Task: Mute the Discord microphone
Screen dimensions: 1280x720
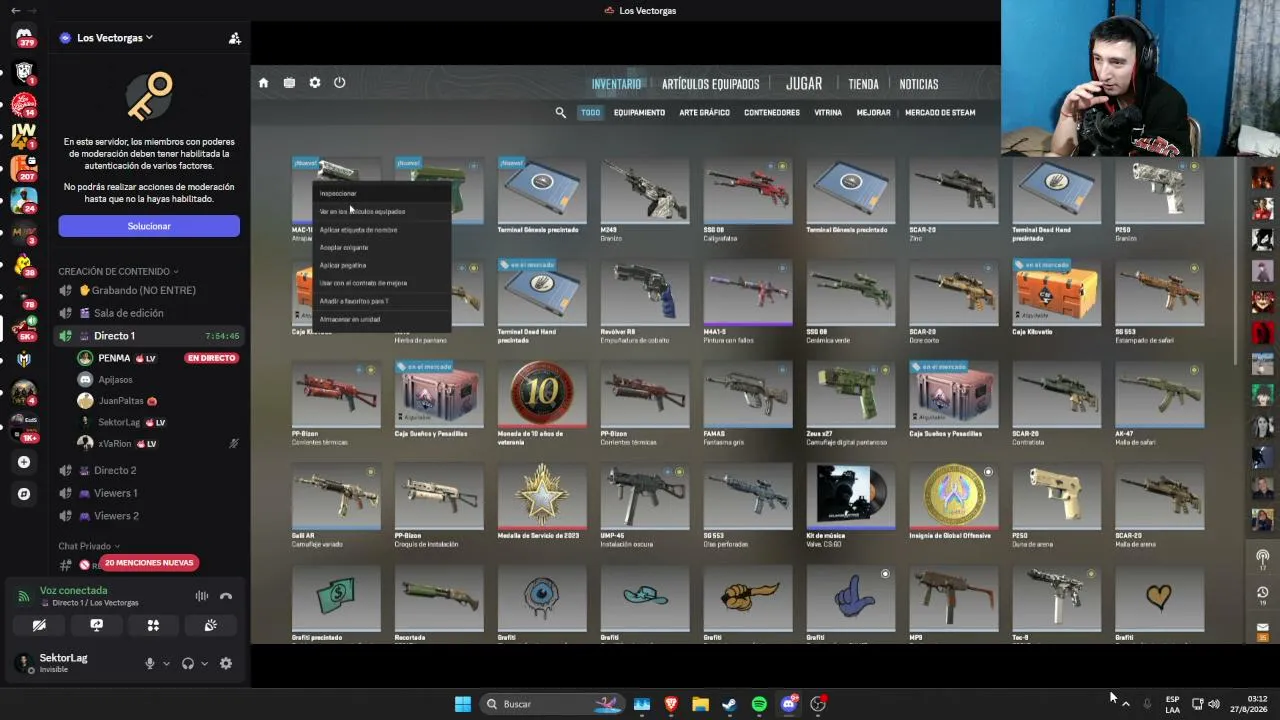Action: point(150,663)
